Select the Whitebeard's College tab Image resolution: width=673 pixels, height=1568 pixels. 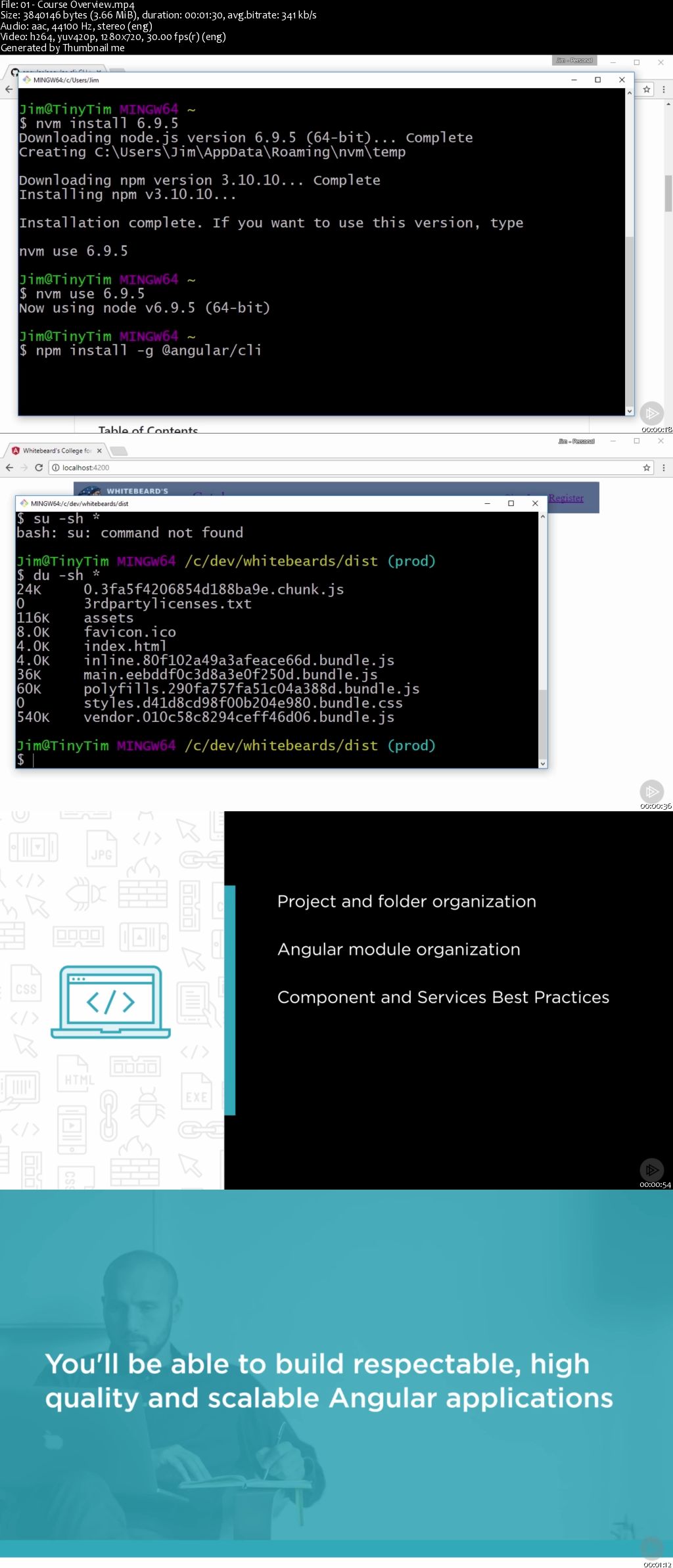click(56, 451)
